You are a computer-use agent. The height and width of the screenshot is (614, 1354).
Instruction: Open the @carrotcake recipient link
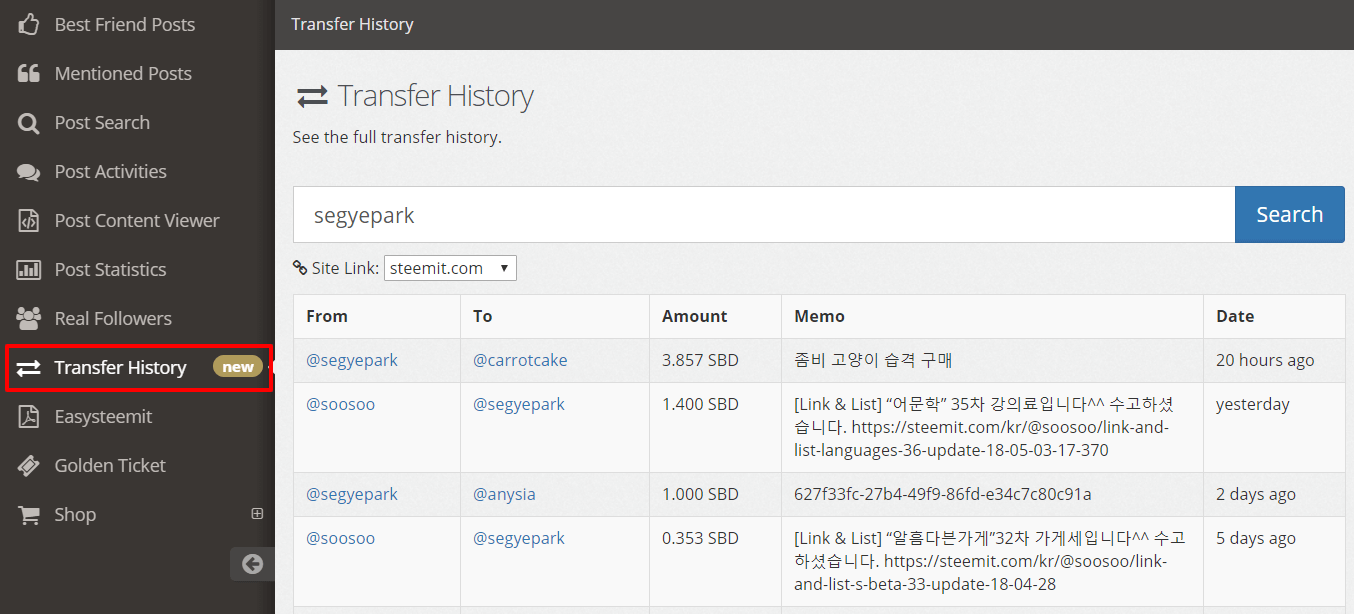click(520, 360)
